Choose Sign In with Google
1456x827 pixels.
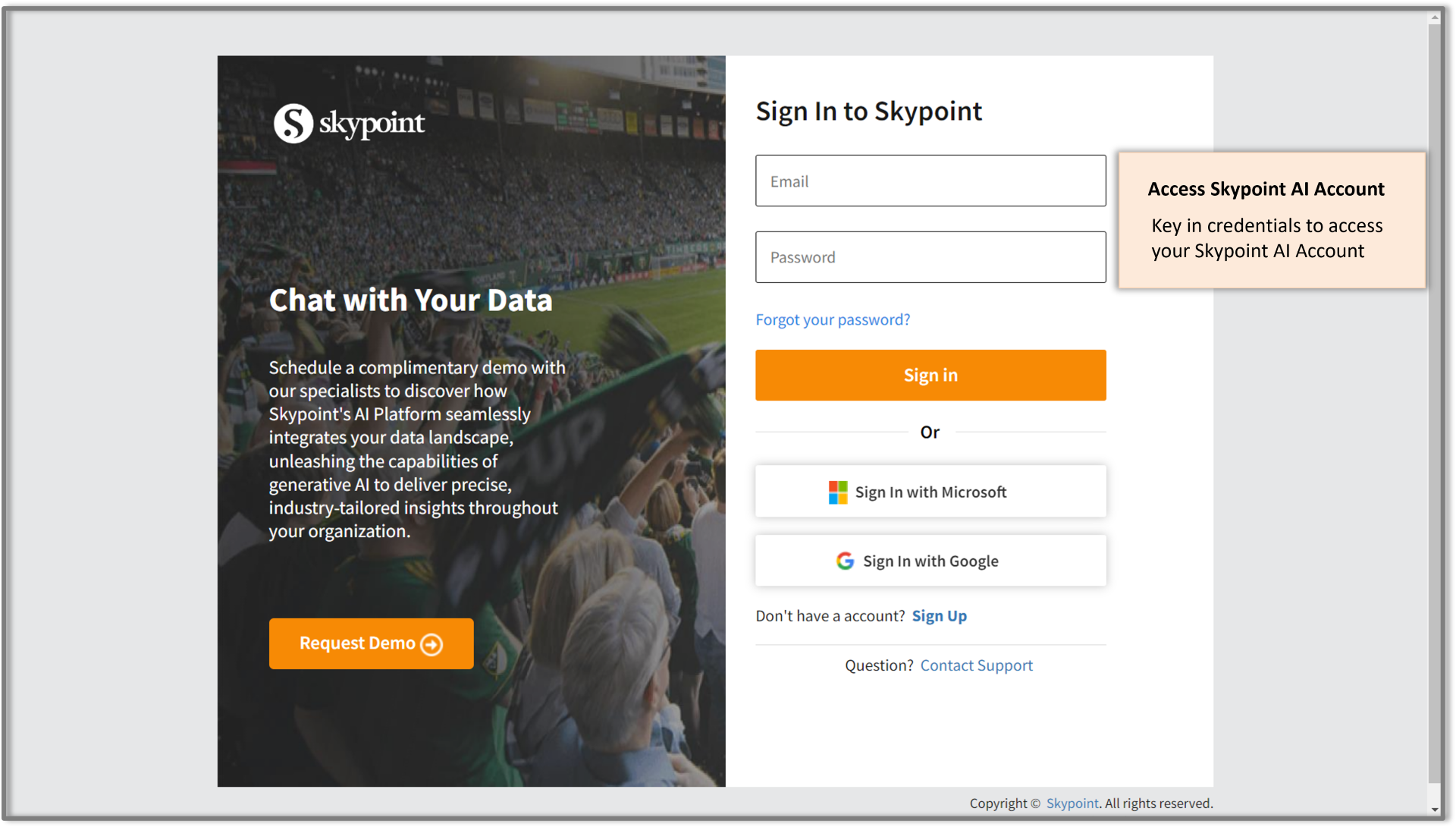coord(930,561)
